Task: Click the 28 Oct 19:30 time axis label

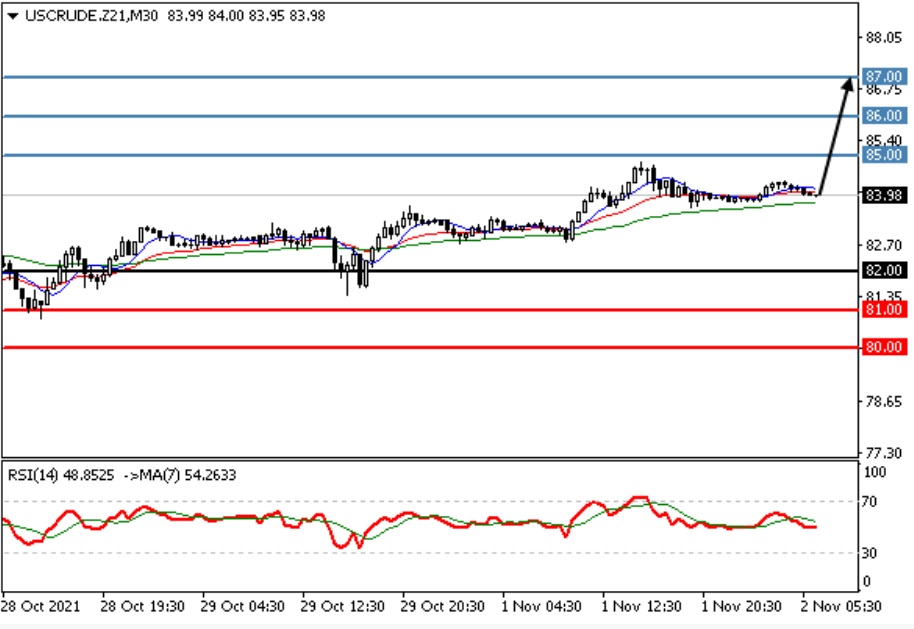Action: click(x=142, y=607)
